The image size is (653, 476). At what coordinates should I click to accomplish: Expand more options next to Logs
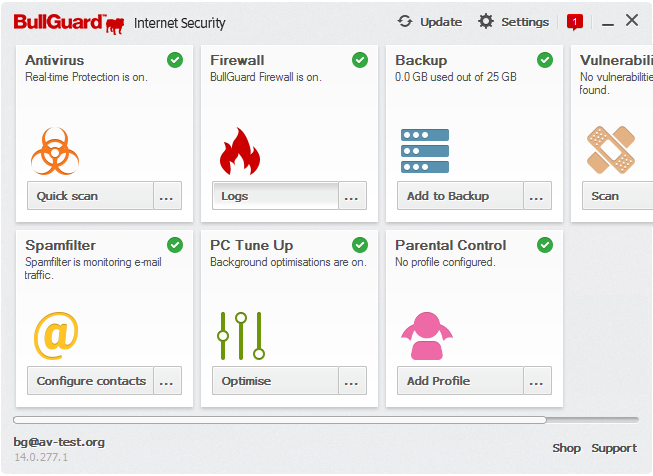pyautogui.click(x=352, y=196)
